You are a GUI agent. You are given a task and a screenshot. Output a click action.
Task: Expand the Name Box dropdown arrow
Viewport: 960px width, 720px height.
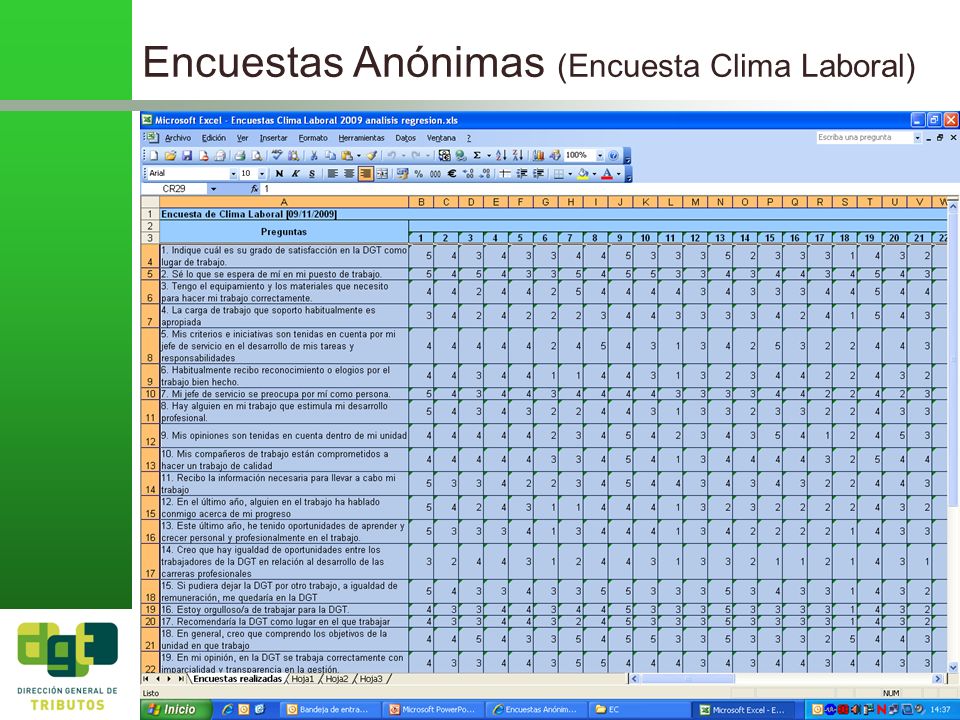coord(213,189)
